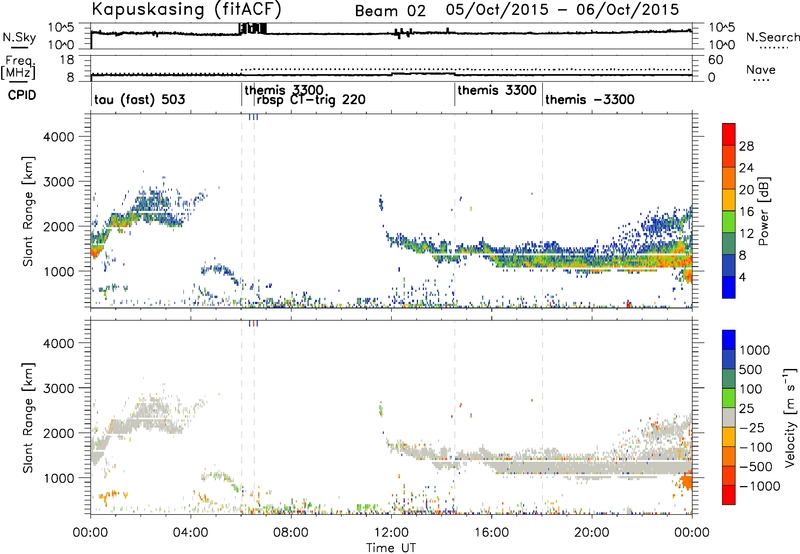
Task: Click the 3000 tick of the velocity panel
Action: click(59, 388)
